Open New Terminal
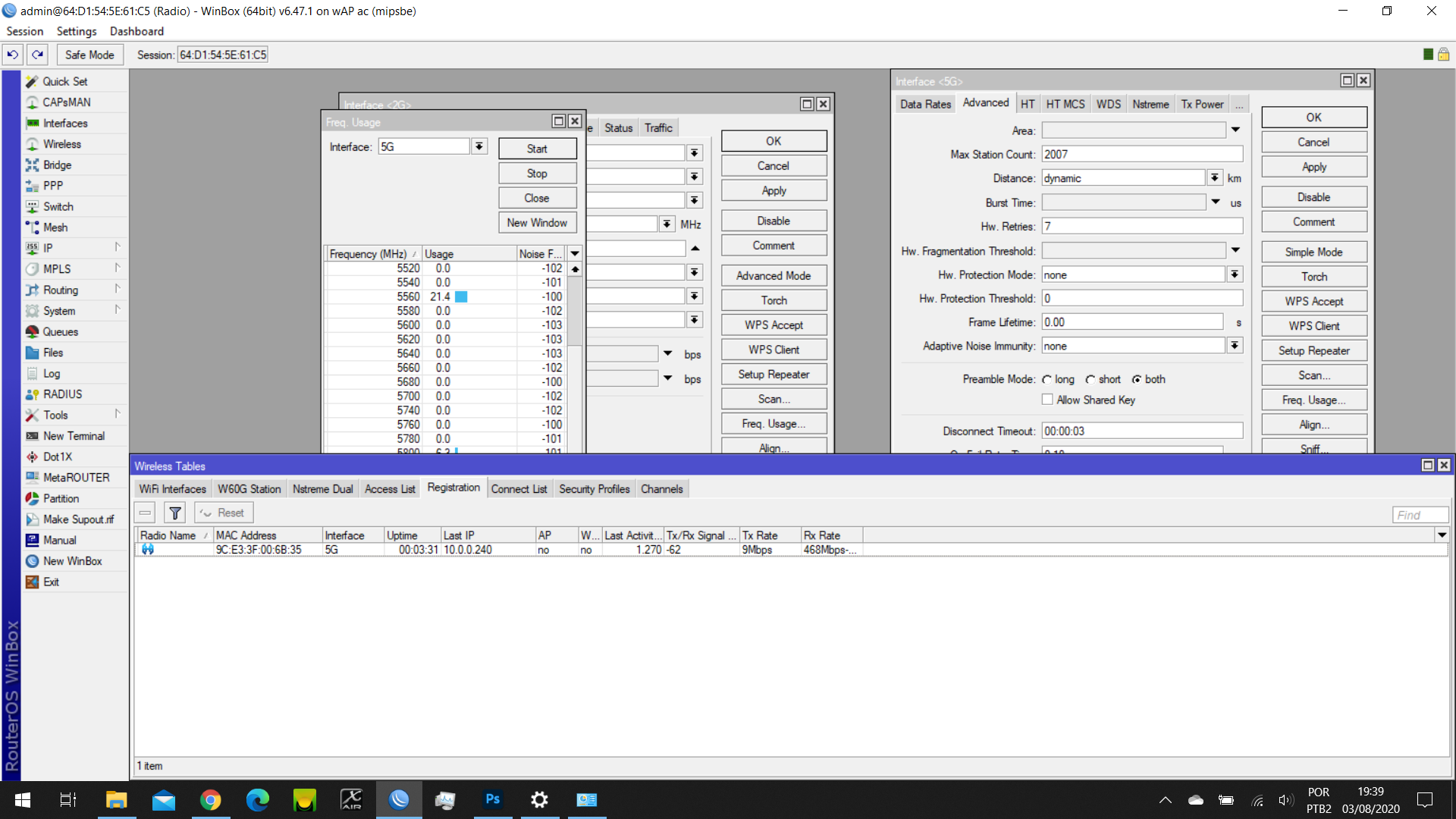Viewport: 1456px width, 819px height. [x=74, y=436]
